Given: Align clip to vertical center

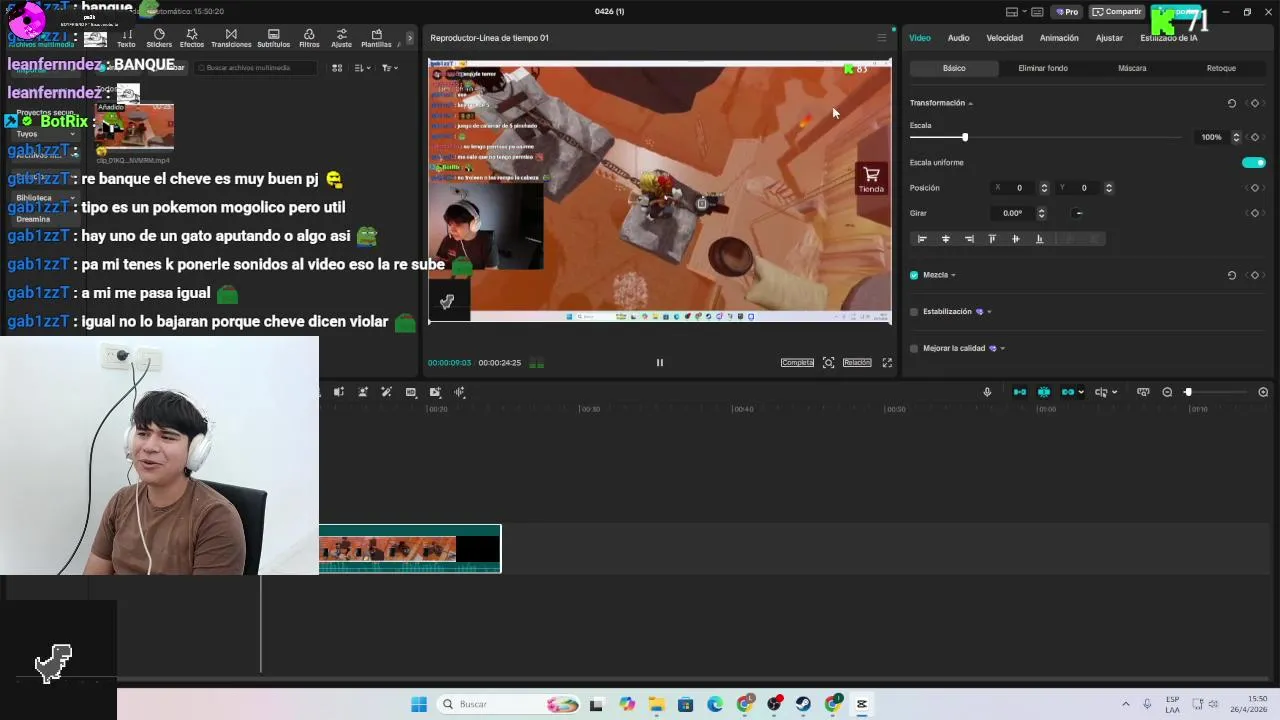Looking at the screenshot, I should pos(1016,239).
